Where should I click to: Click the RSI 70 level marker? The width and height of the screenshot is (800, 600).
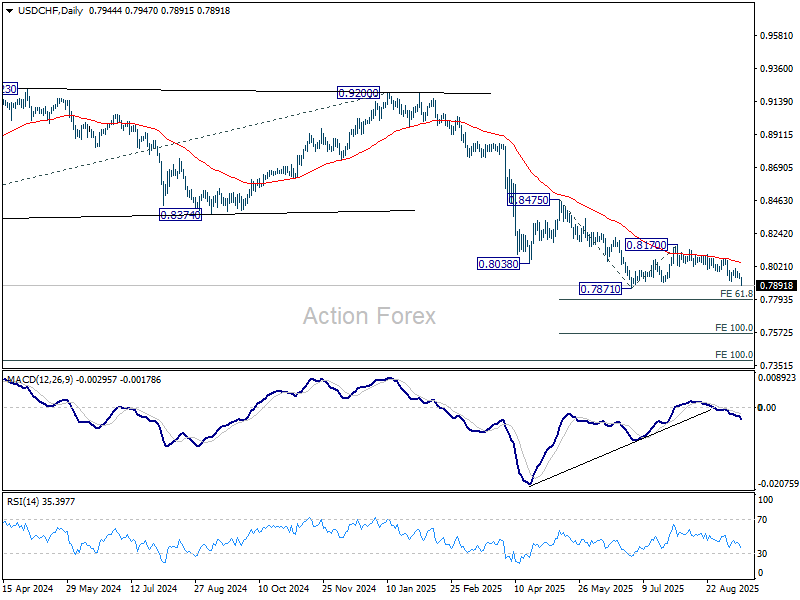[766, 520]
